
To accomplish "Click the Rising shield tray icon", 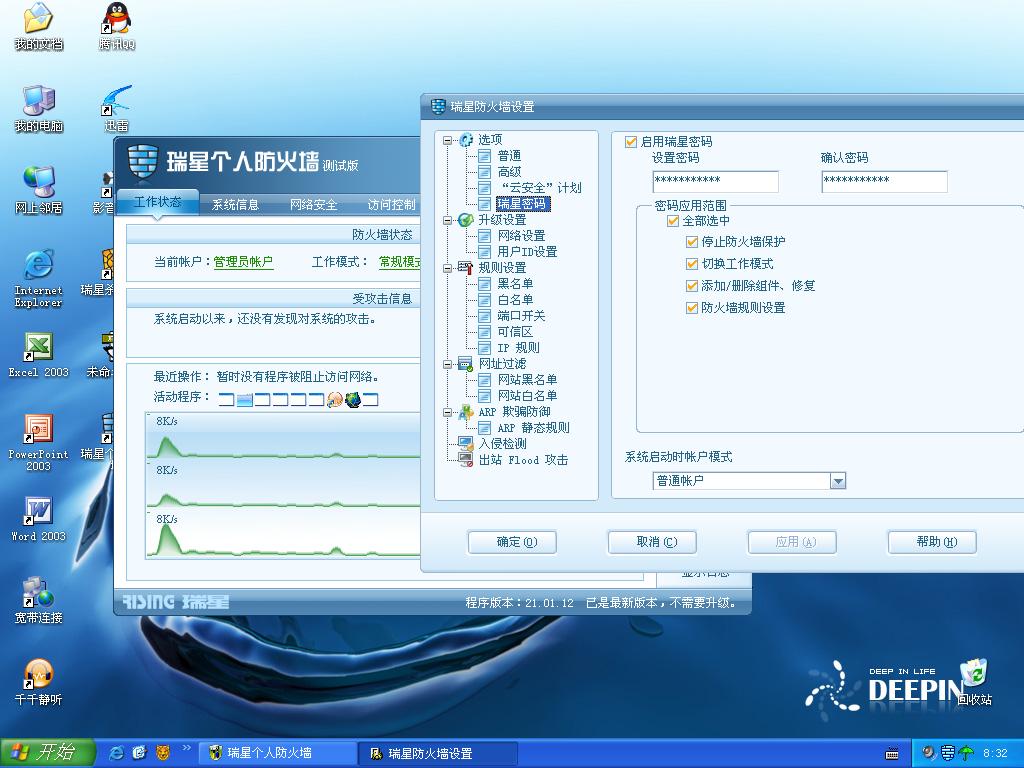I will tap(948, 753).
